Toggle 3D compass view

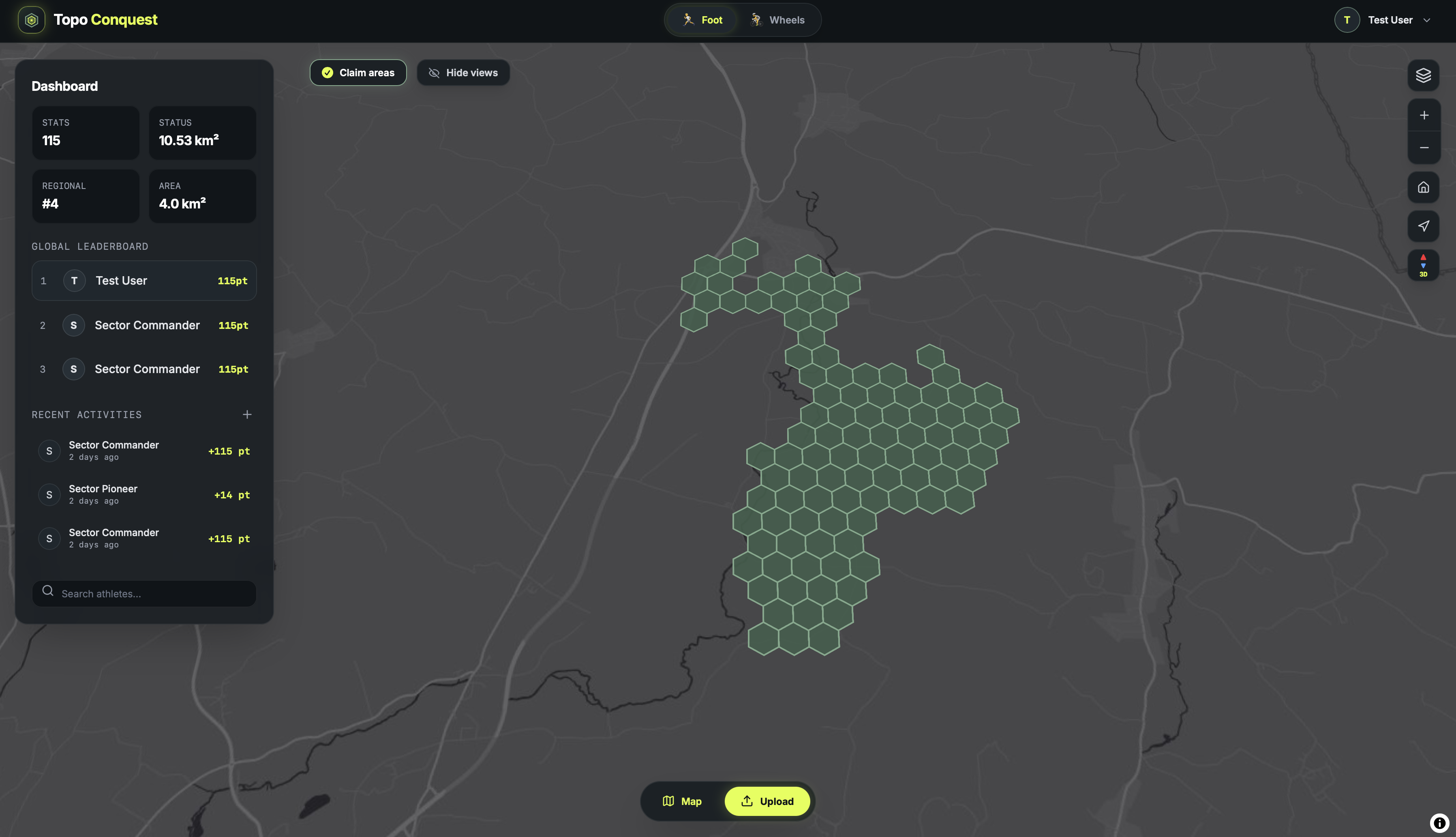(x=1423, y=265)
